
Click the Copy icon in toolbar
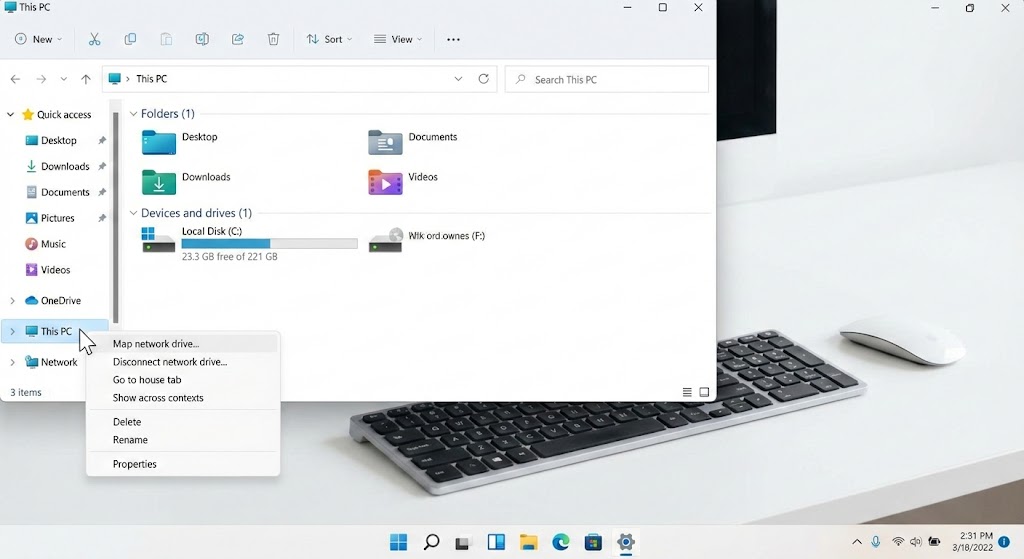(130, 39)
